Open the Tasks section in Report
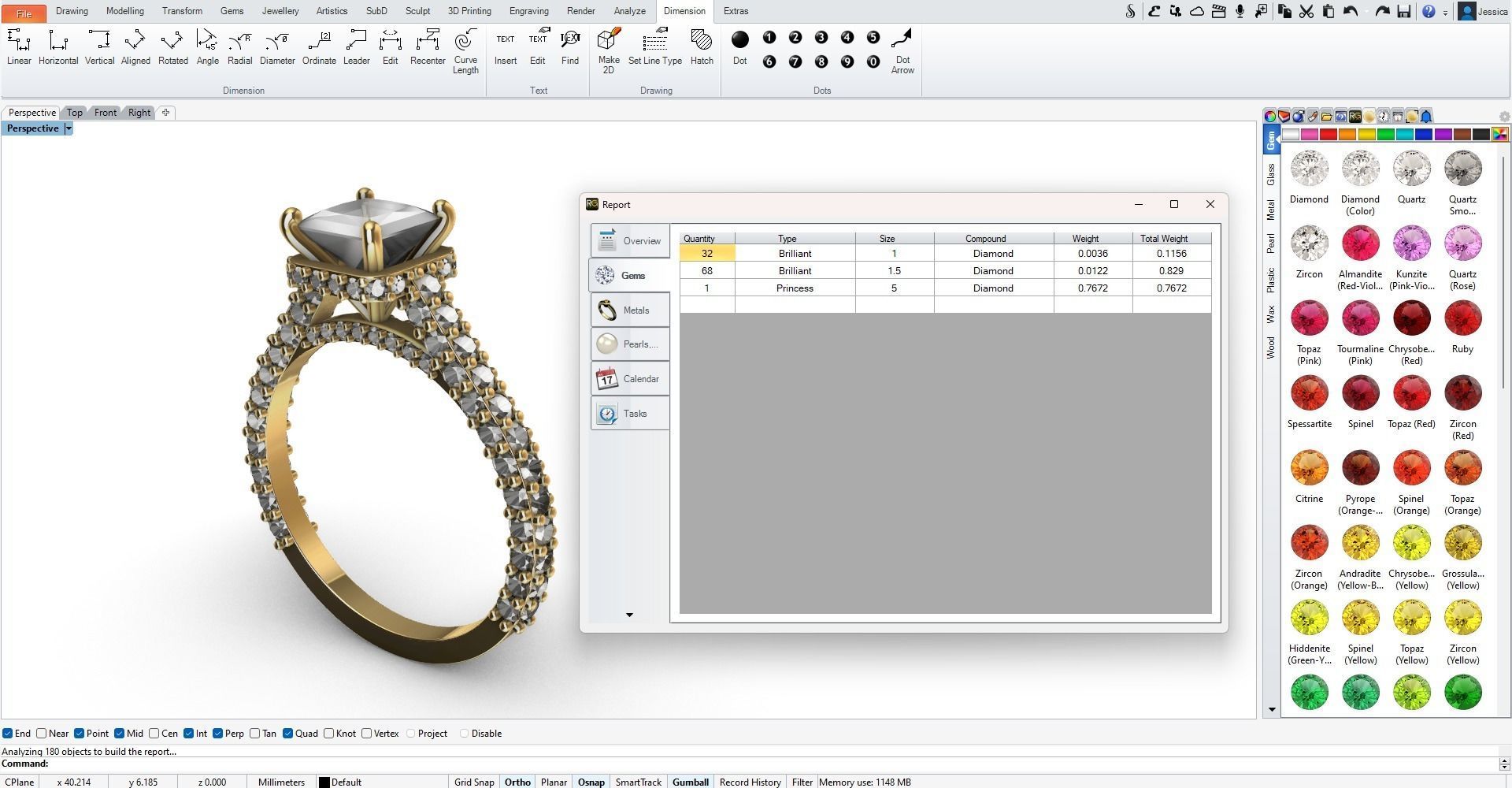This screenshot has height=788, width=1512. coord(630,413)
